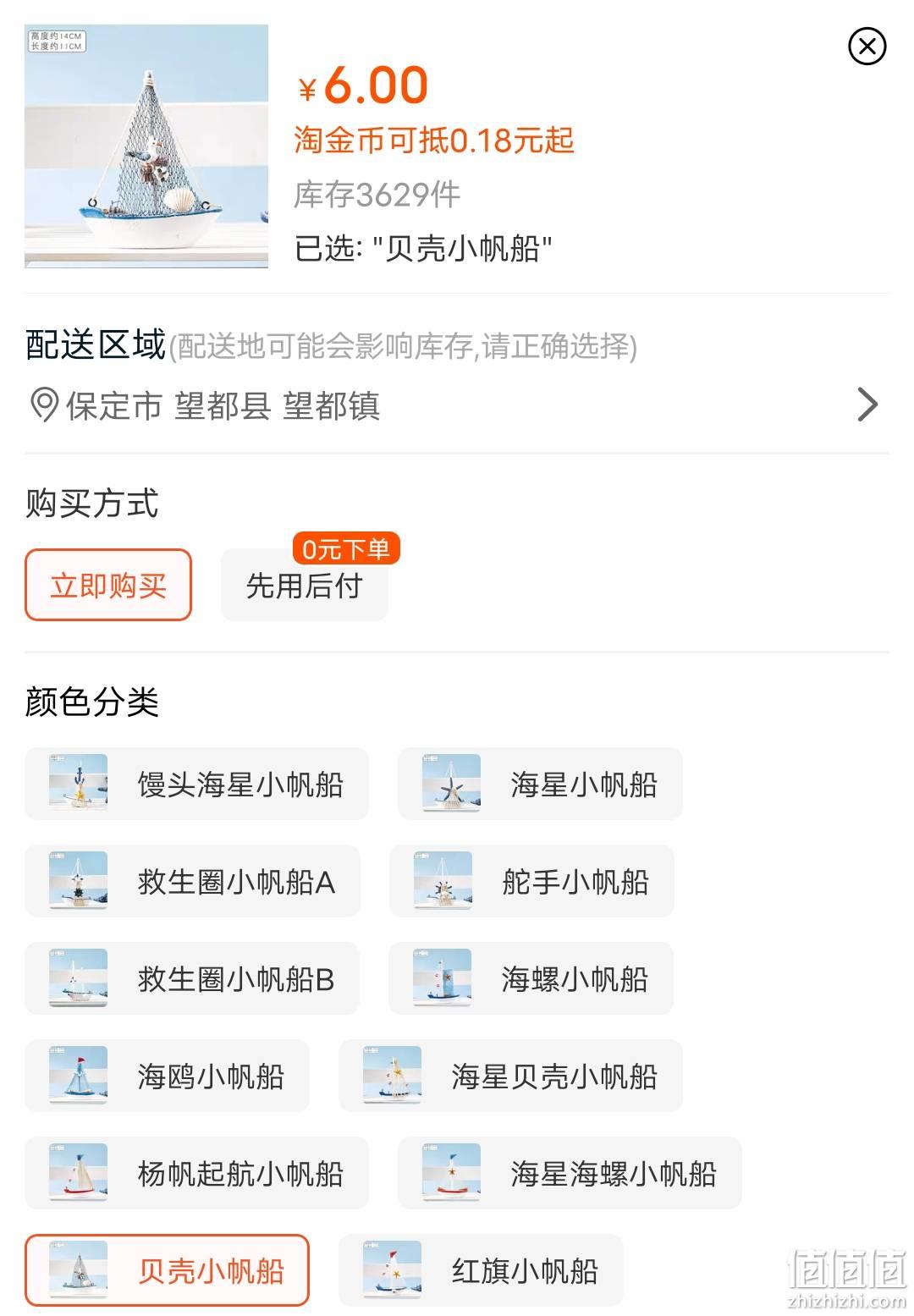Choose 救生圈小帆船A option

pyautogui.click(x=193, y=881)
